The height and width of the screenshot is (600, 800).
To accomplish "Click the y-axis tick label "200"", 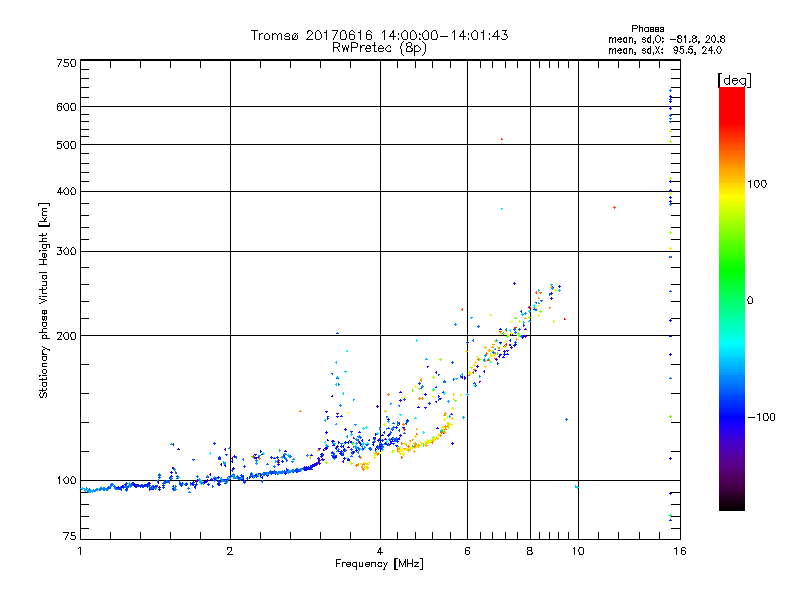I will click(67, 336).
